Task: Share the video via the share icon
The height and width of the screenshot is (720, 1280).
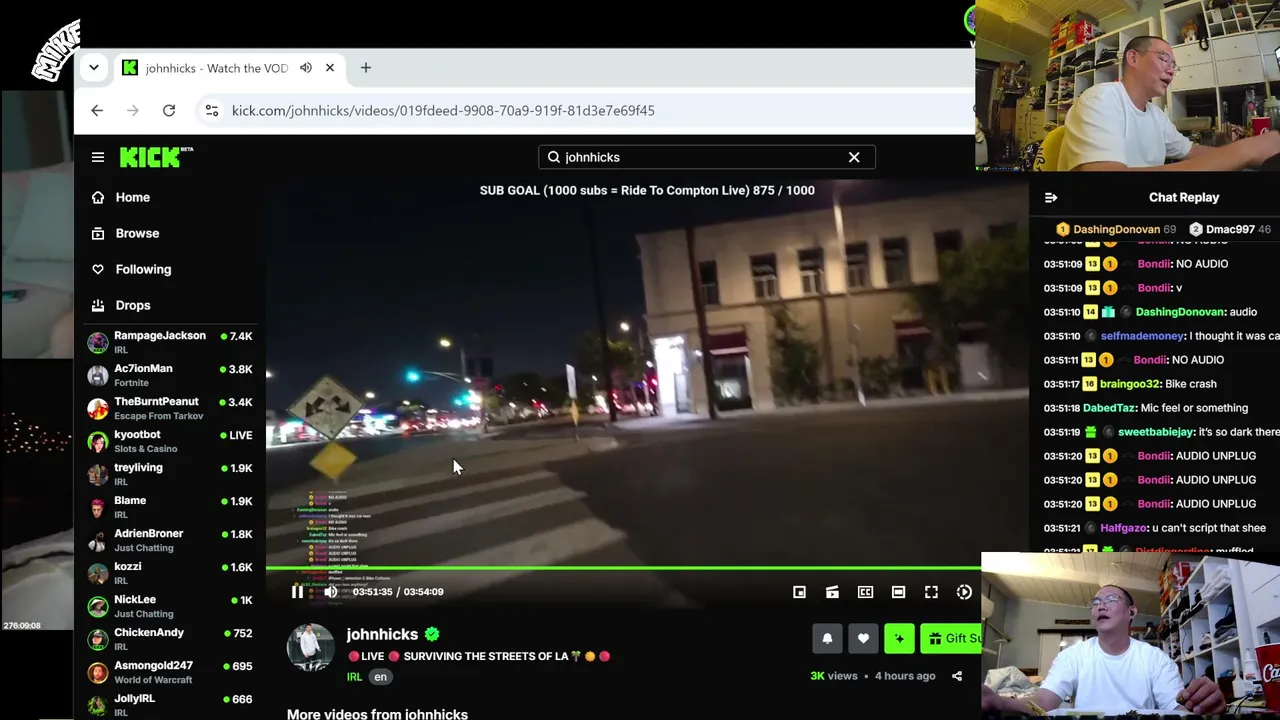Action: coord(957,676)
